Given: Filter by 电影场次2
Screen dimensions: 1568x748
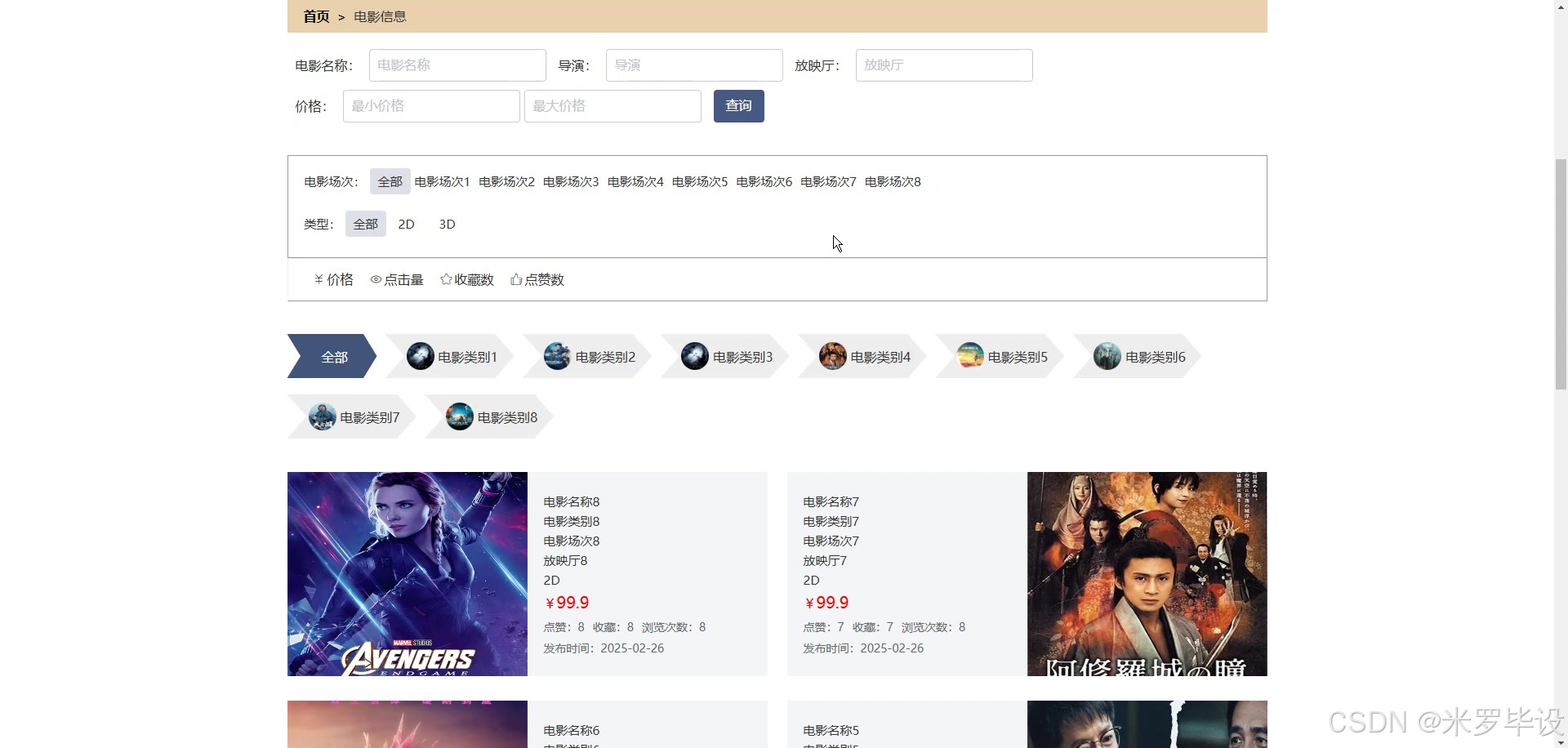Looking at the screenshot, I should tap(506, 181).
